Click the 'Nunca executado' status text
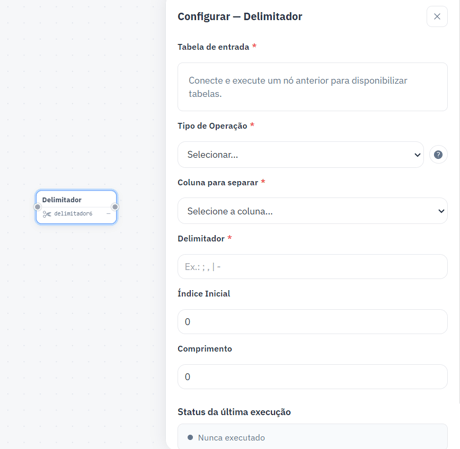This screenshot has height=449, width=460. point(231,438)
